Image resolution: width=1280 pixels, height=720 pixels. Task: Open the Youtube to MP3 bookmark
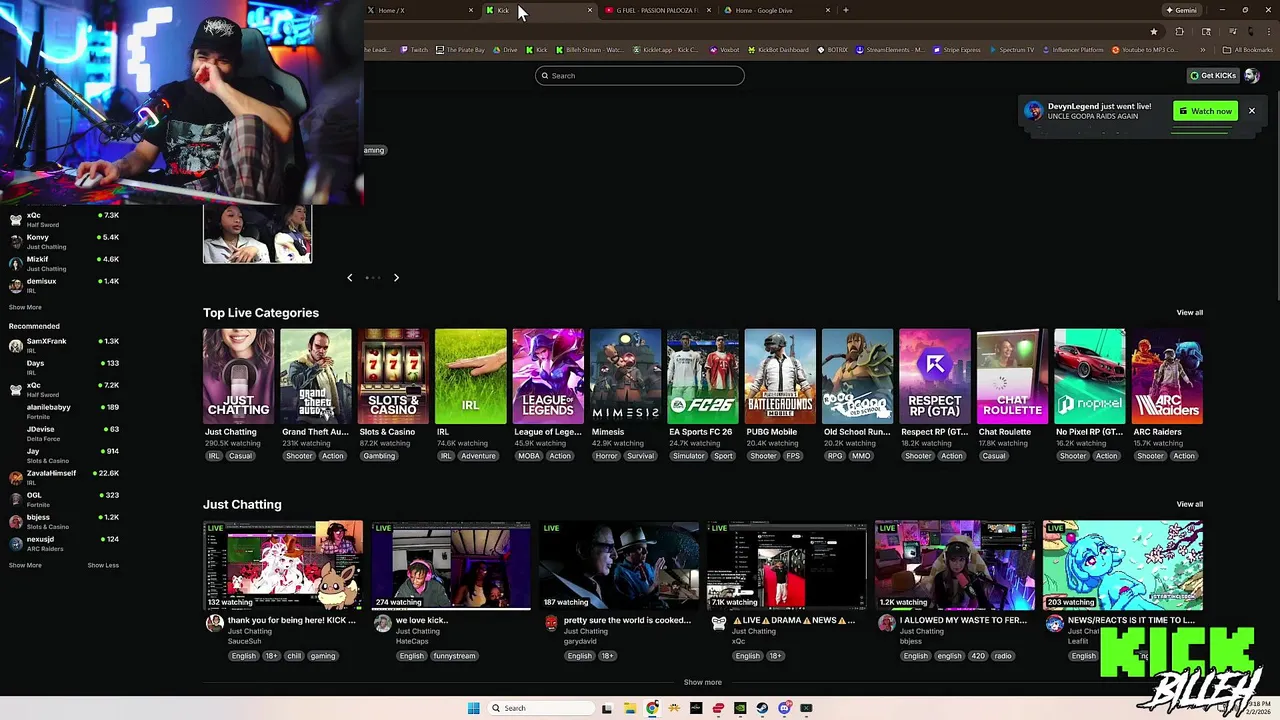click(1144, 50)
